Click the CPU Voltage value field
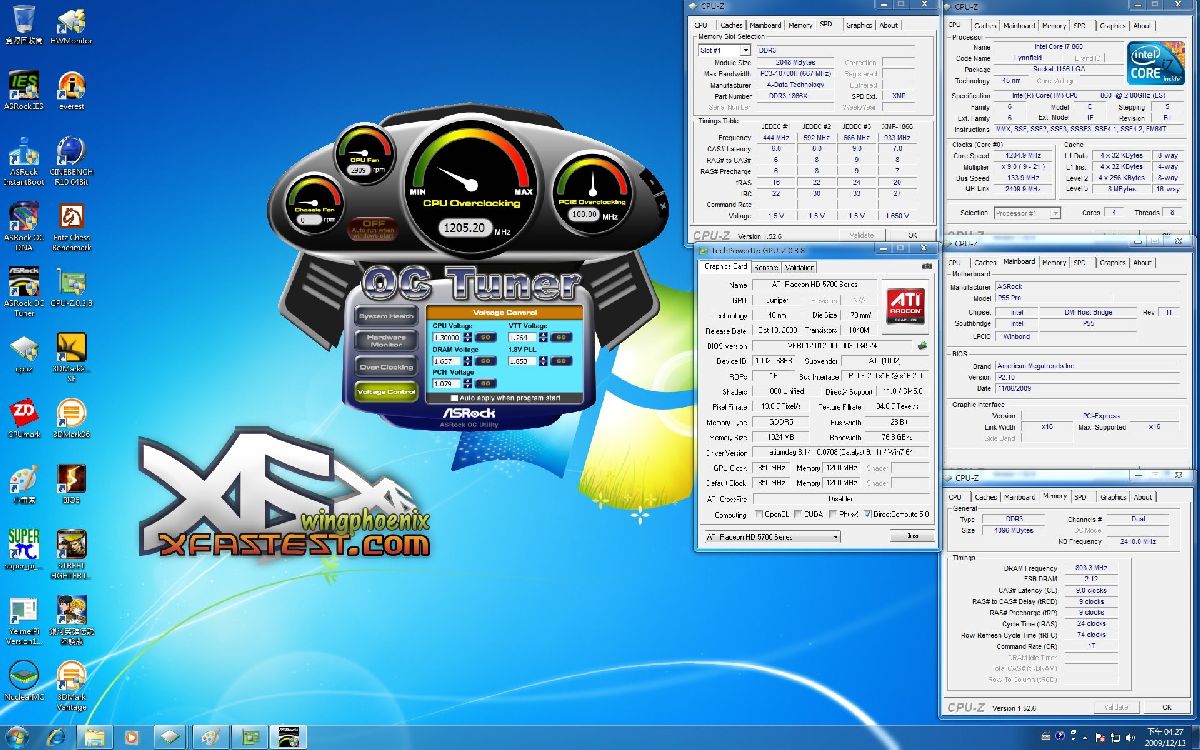 [446, 337]
